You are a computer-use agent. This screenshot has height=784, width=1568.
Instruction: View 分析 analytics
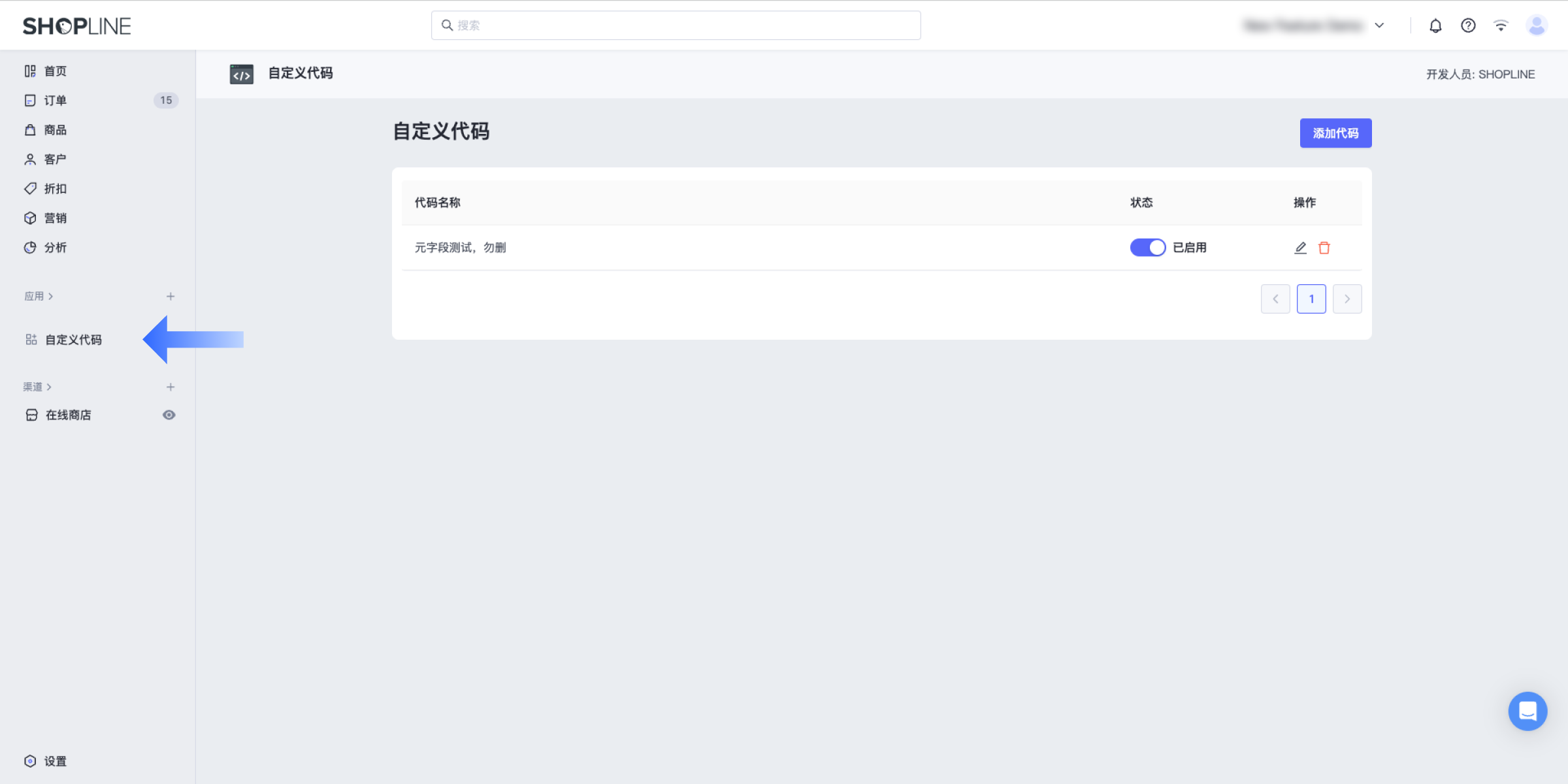[55, 247]
